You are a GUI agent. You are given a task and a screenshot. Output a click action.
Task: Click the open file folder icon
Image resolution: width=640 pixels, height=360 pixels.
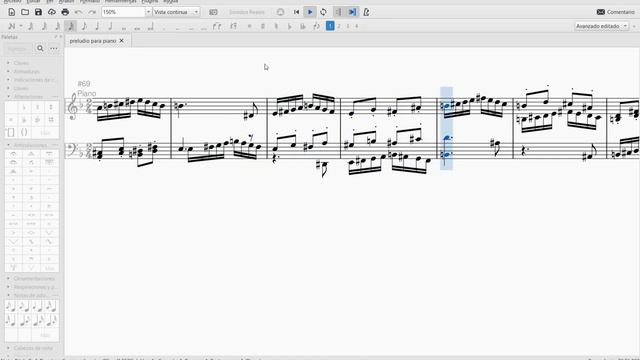tap(25, 12)
